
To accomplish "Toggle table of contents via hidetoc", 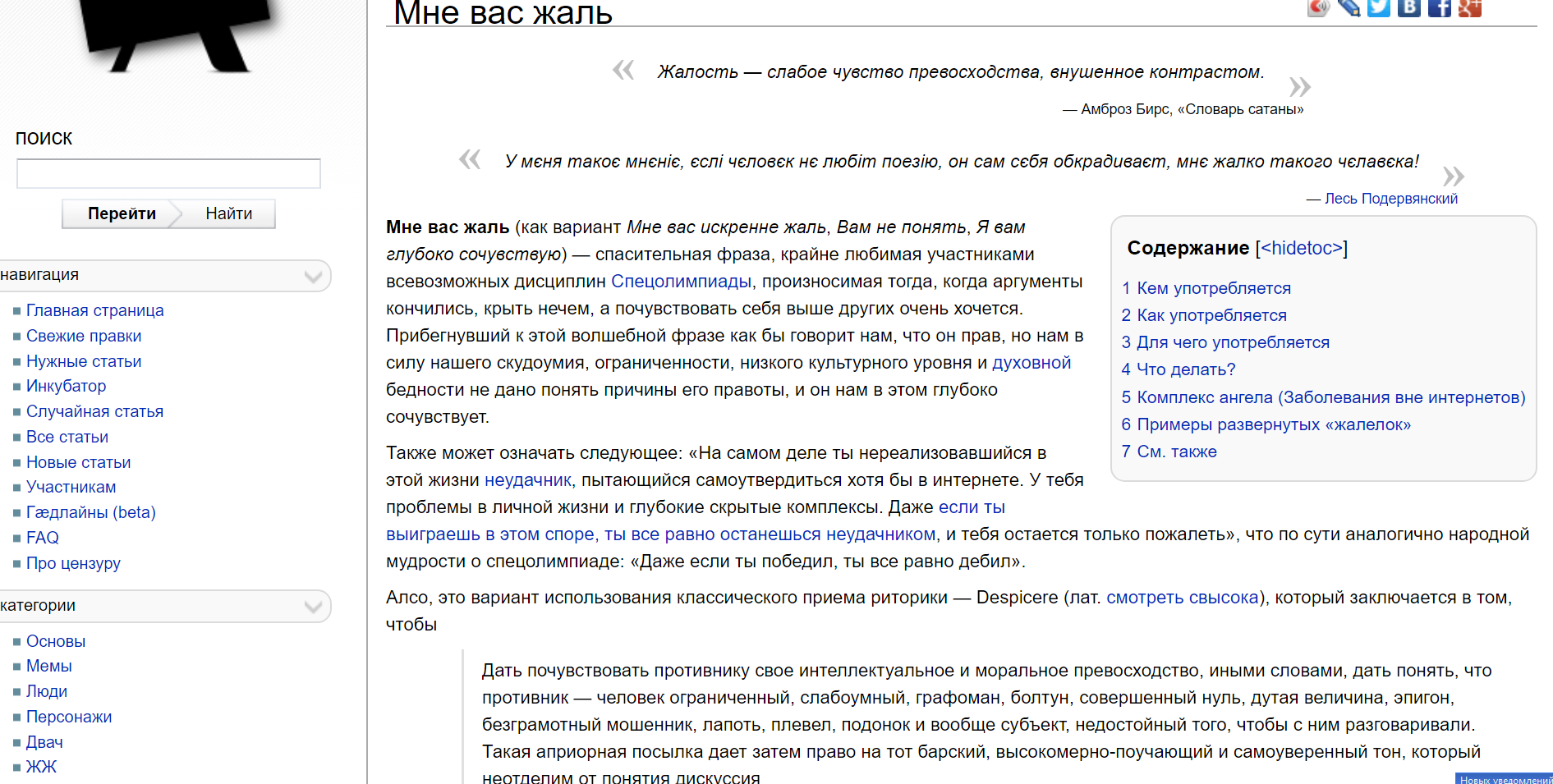I will coord(1302,248).
